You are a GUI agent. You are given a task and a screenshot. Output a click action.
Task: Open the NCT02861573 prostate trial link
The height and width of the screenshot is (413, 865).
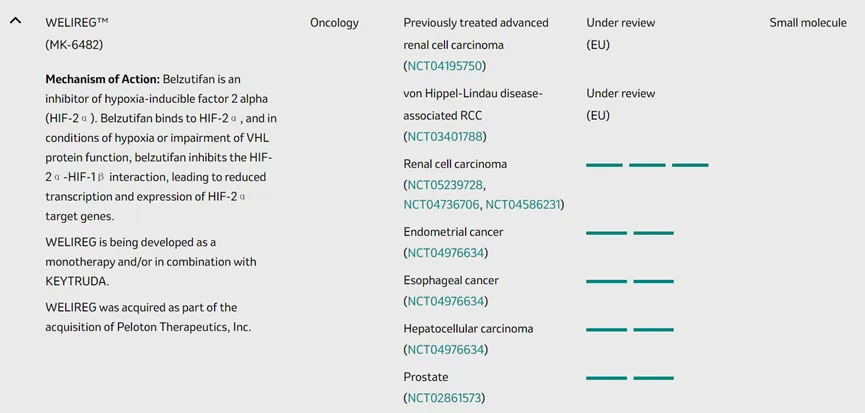coord(445,398)
